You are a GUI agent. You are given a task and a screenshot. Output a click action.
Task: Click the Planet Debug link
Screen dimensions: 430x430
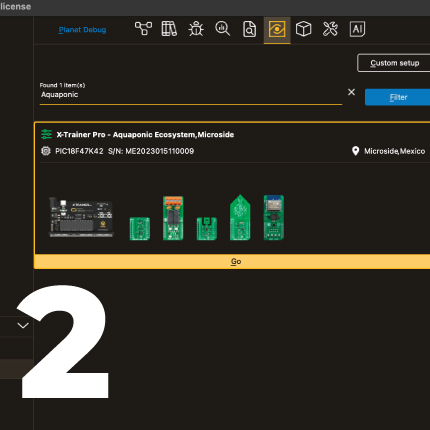coord(82,30)
